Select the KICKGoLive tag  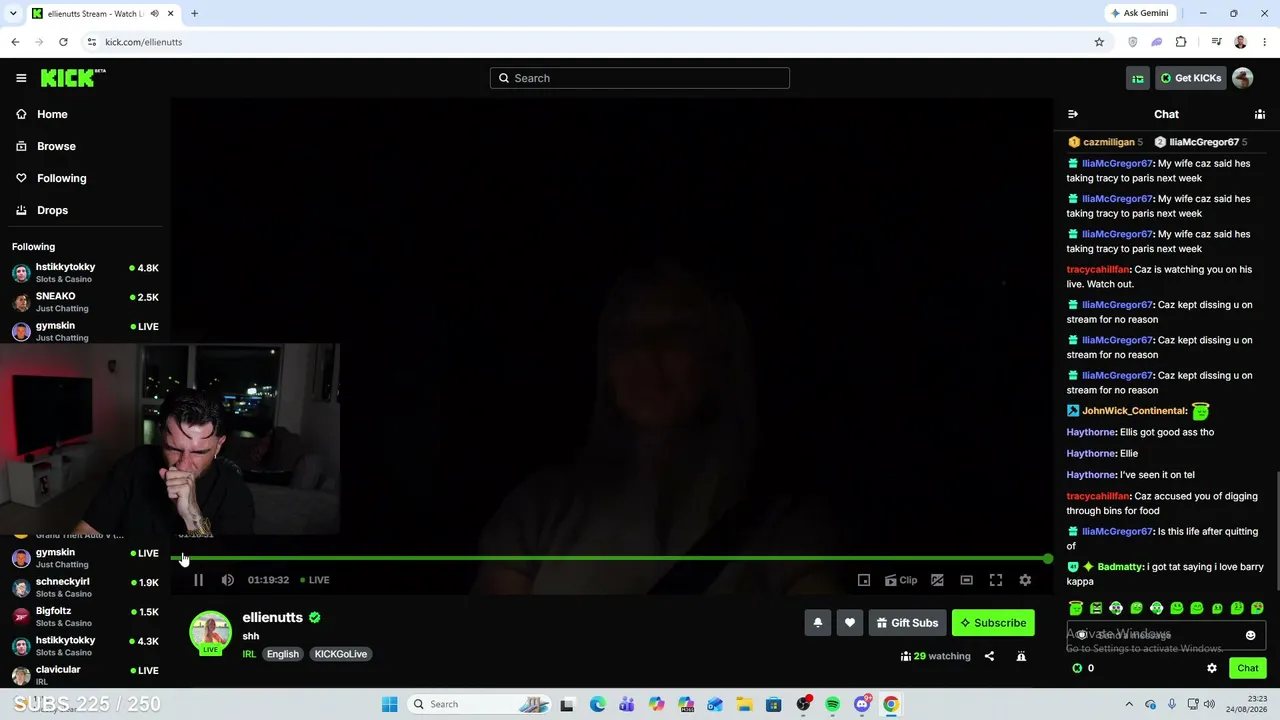[341, 654]
